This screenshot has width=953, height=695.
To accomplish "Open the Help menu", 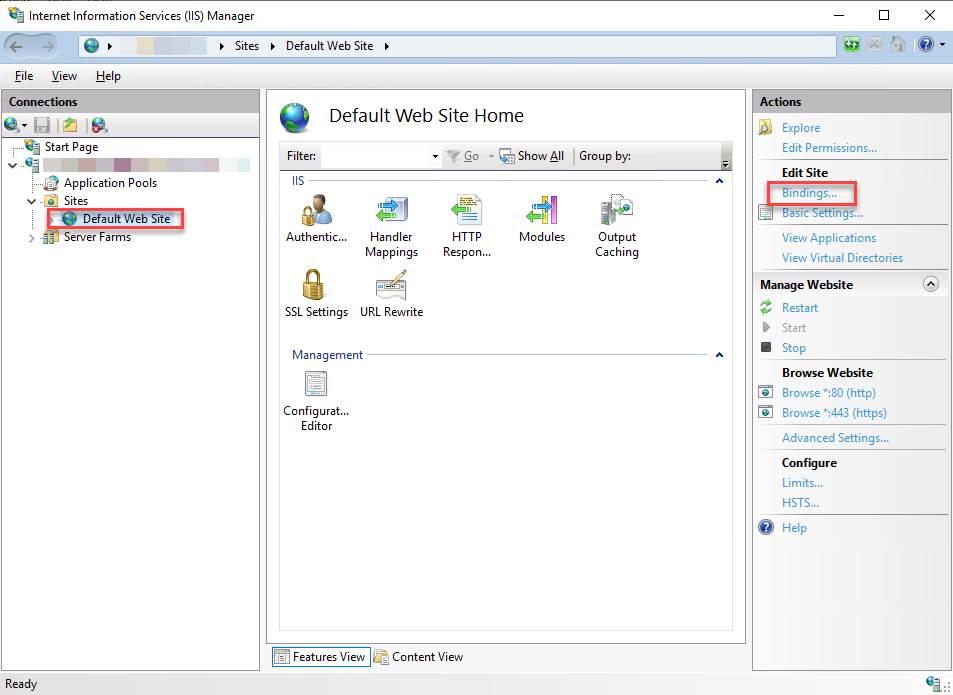I will click(108, 76).
